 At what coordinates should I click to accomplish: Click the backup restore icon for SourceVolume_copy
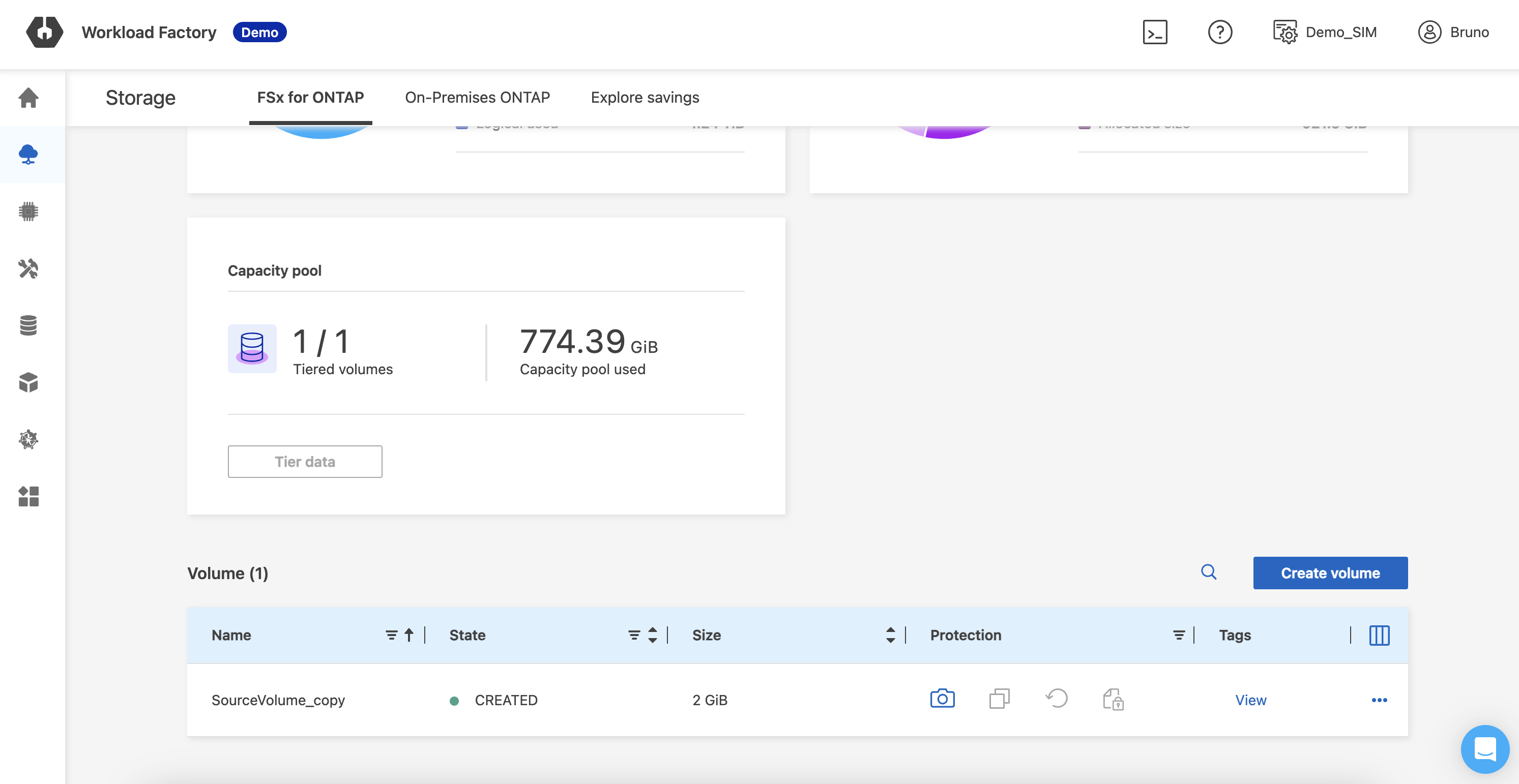(x=1056, y=699)
